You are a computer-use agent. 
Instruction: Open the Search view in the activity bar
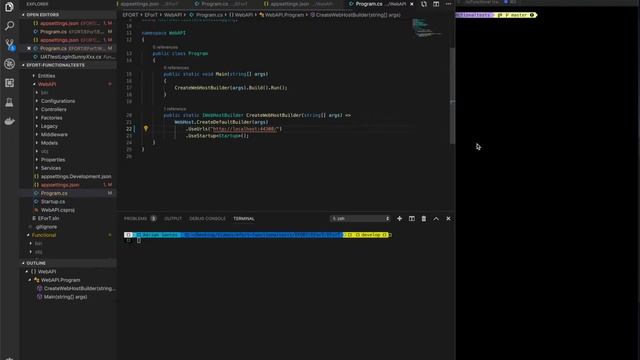[9, 26]
